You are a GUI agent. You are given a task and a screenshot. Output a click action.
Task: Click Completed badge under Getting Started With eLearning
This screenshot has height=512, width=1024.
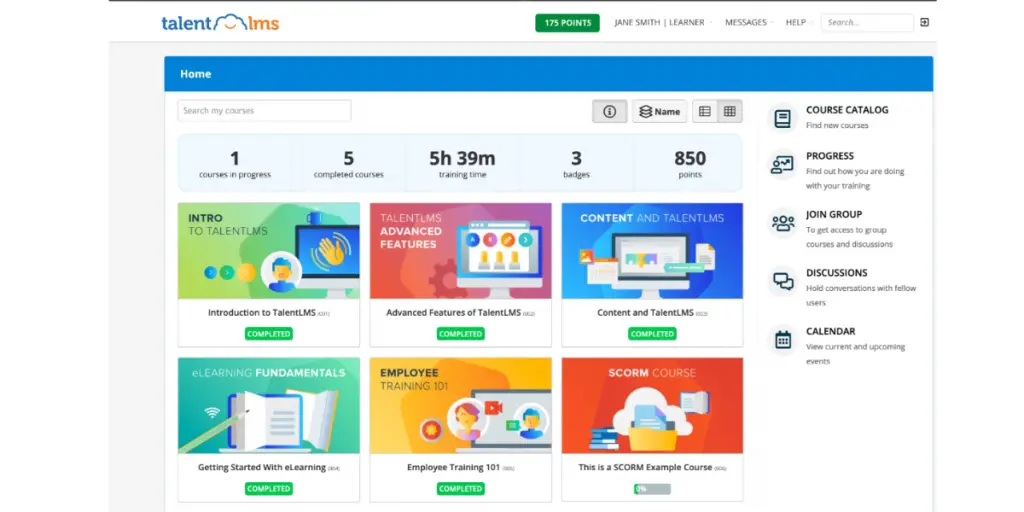269,488
